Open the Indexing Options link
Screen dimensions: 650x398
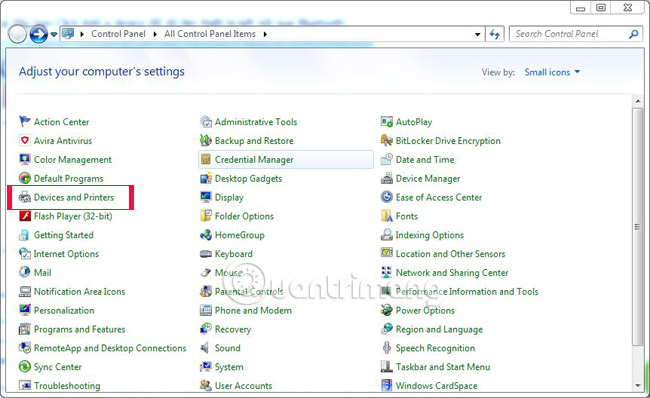429,235
